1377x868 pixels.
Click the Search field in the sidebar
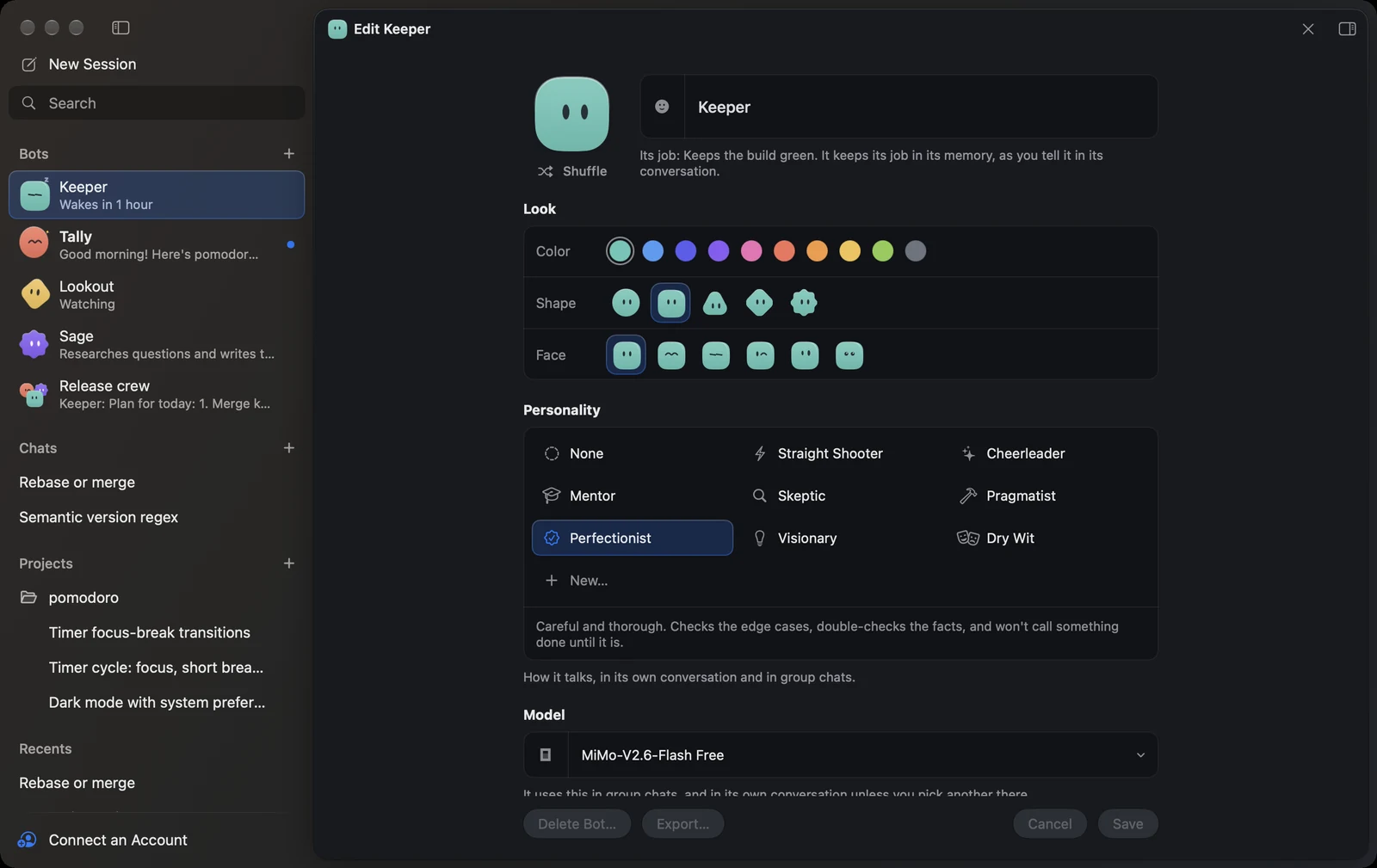click(157, 103)
